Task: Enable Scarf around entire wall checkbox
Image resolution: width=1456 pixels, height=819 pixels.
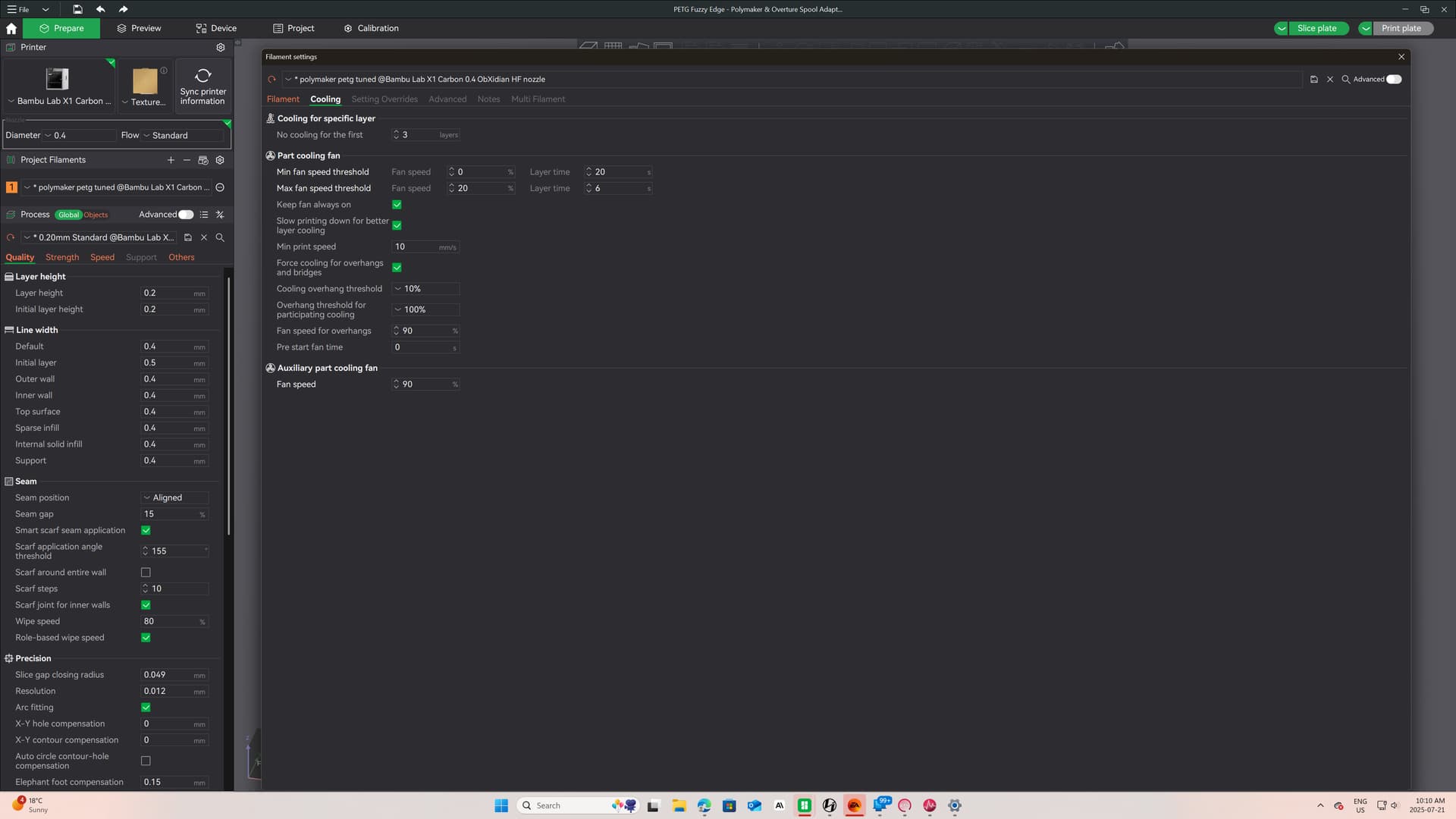Action: tap(146, 573)
